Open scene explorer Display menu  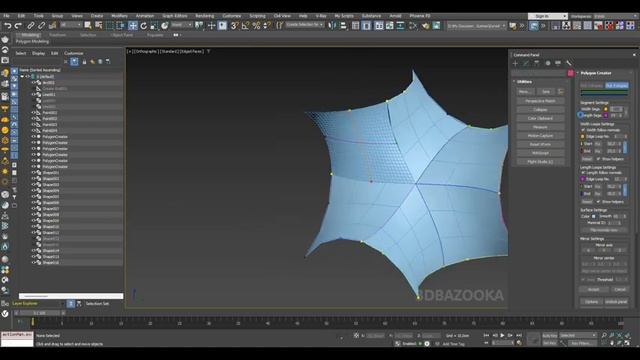click(38, 53)
